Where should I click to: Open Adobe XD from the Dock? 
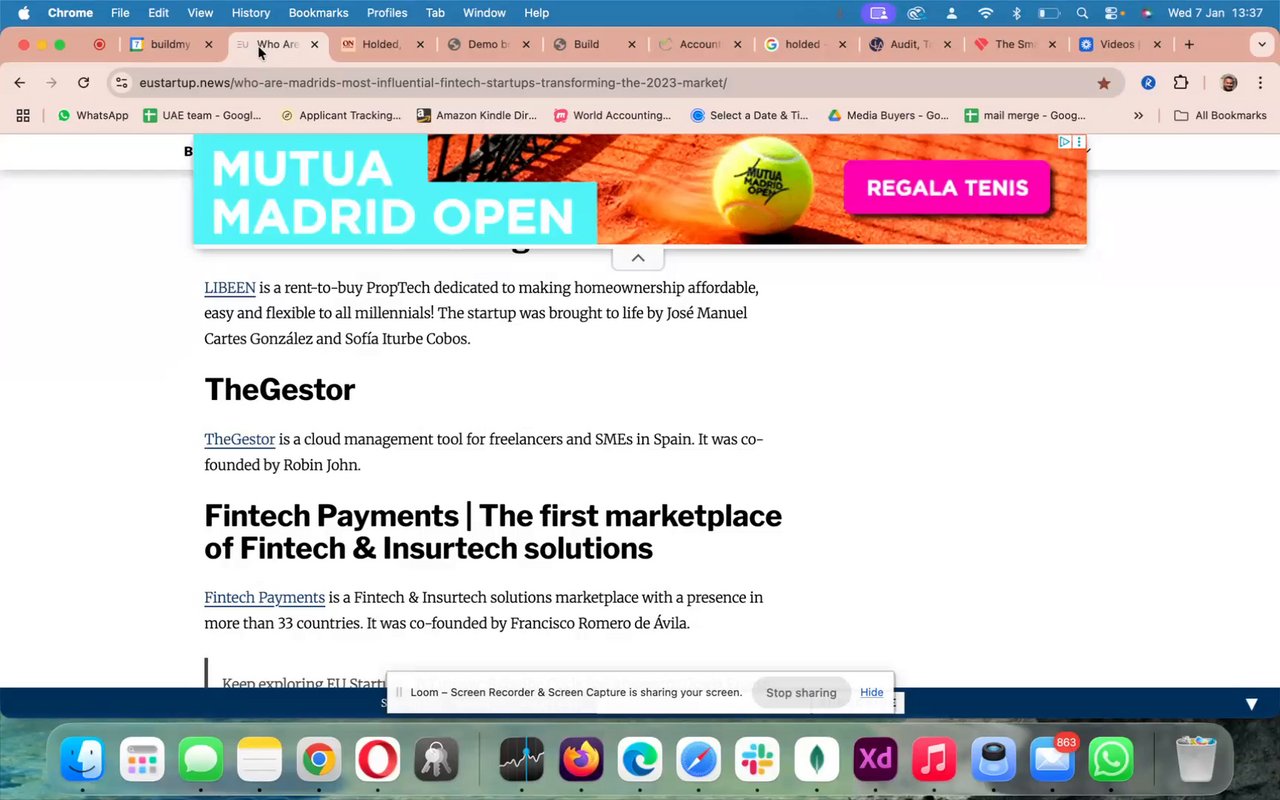coord(875,761)
